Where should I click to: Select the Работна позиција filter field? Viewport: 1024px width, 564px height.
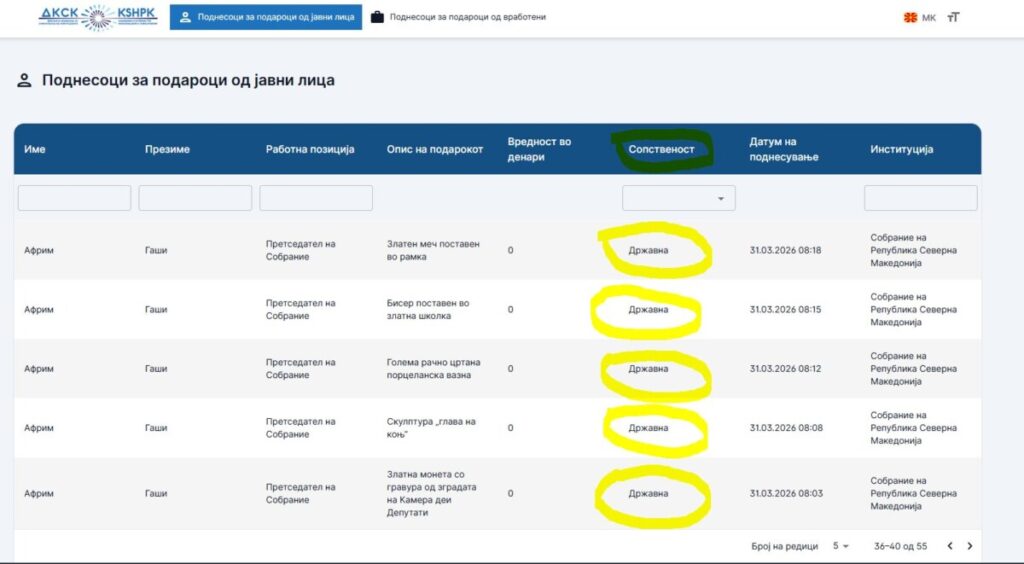[316, 198]
